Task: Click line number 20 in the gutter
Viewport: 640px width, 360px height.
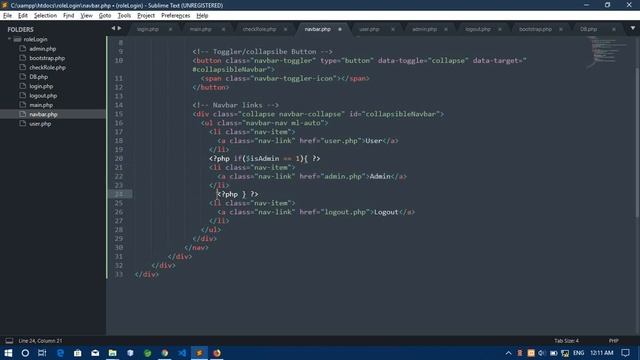Action: coord(118,159)
